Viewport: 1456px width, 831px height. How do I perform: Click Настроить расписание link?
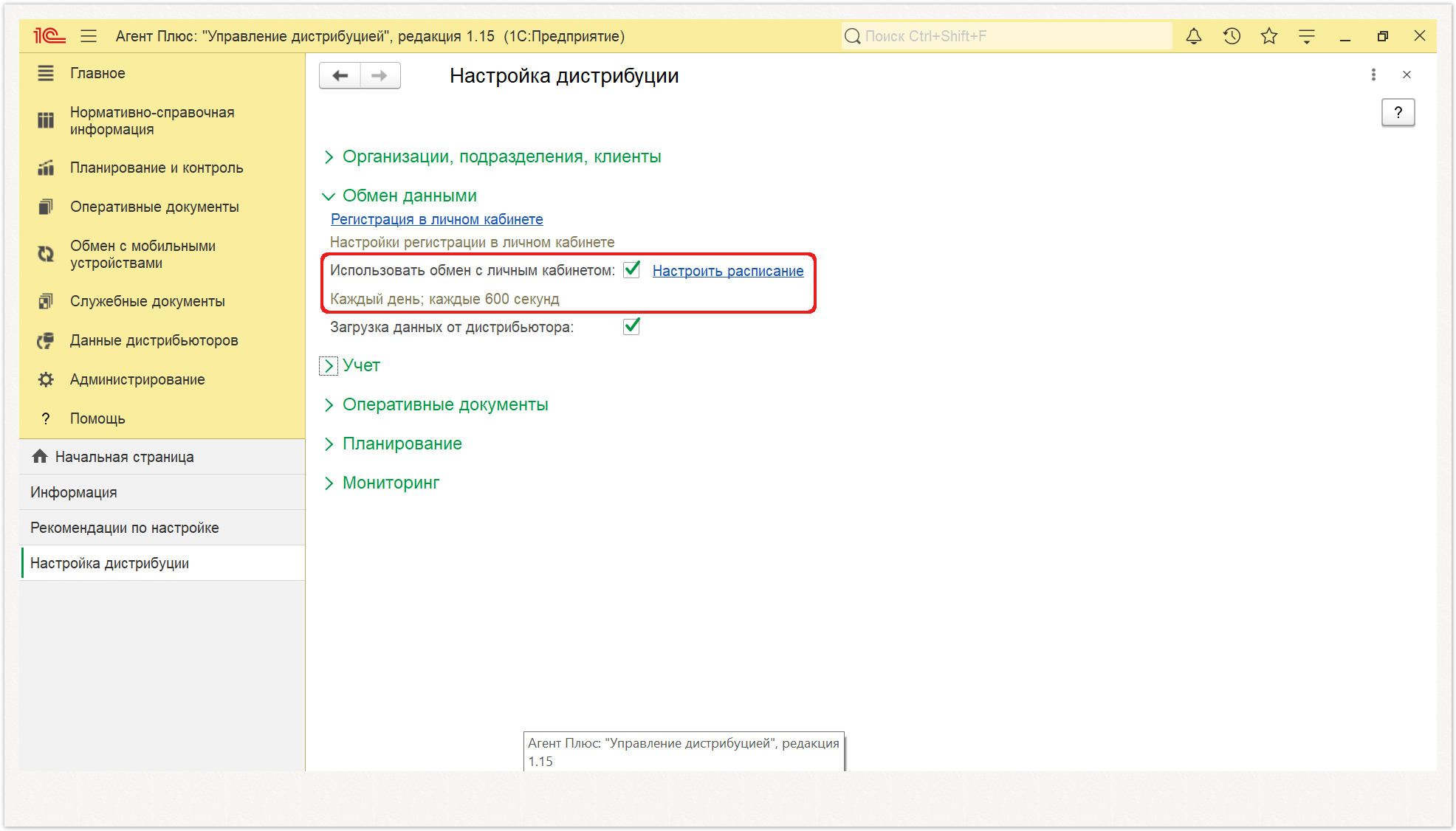tap(728, 271)
